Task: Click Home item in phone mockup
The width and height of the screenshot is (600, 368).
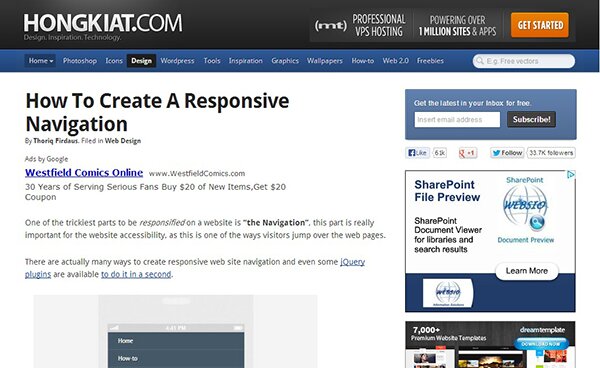Action: [126, 340]
